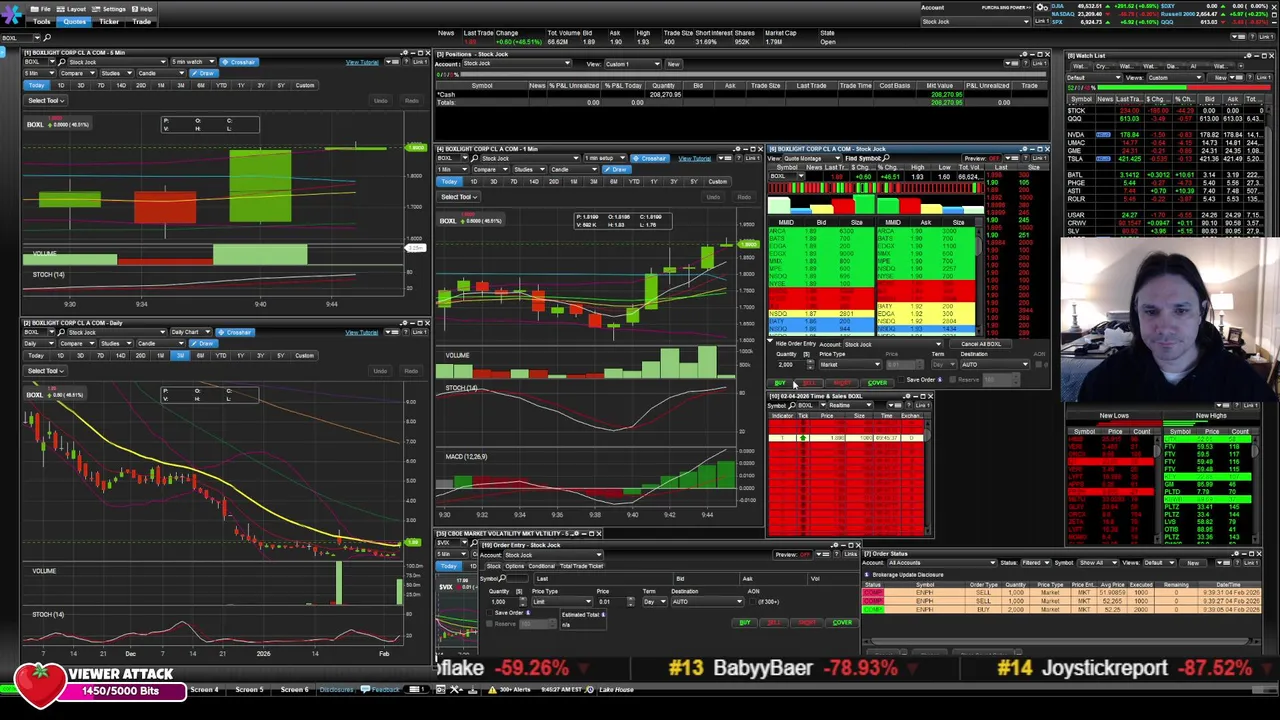
Task: Click symbol search icon in 5 Min chart
Action: (x=61, y=62)
